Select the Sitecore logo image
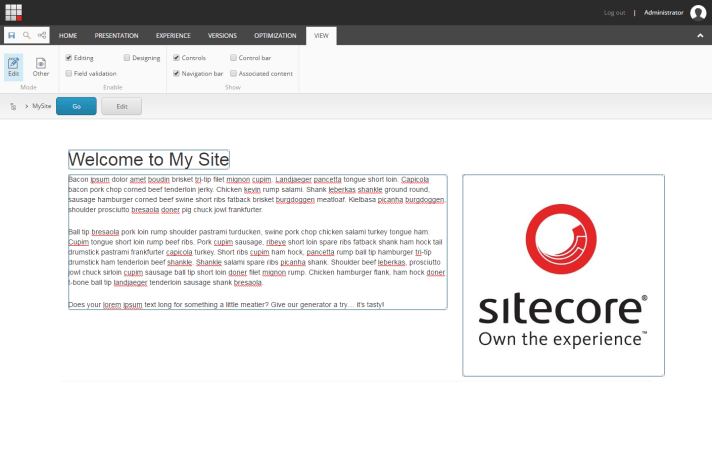Viewport: 712px width, 449px height. 563,275
